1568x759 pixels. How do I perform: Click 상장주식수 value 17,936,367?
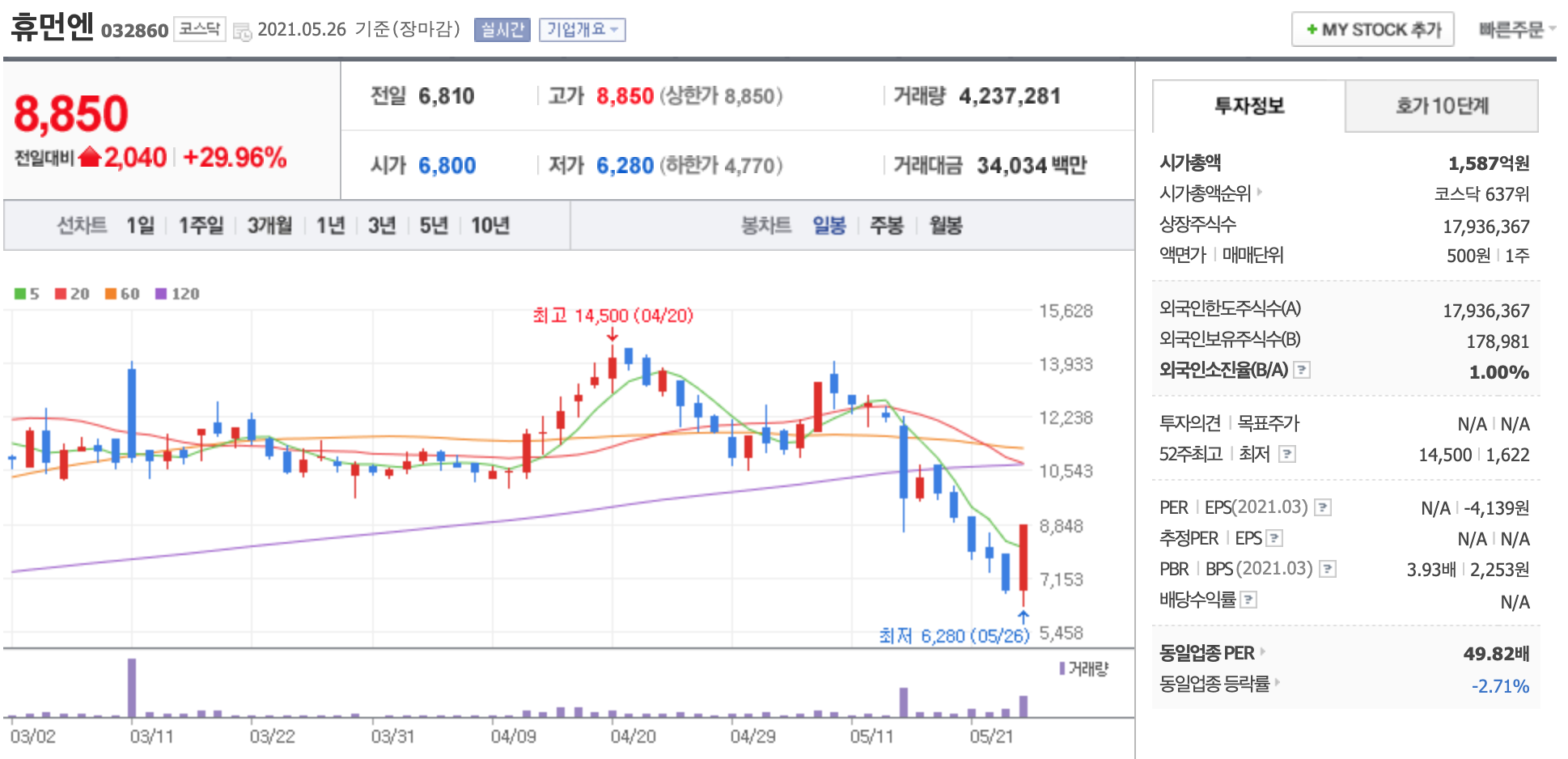click(1486, 227)
